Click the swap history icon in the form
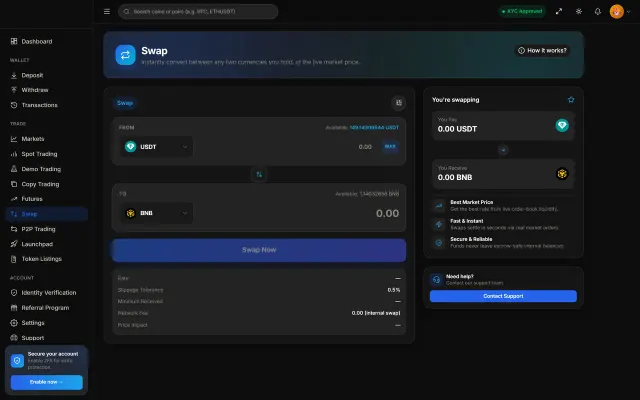Image resolution: width=640 pixels, height=400 pixels. (x=399, y=103)
